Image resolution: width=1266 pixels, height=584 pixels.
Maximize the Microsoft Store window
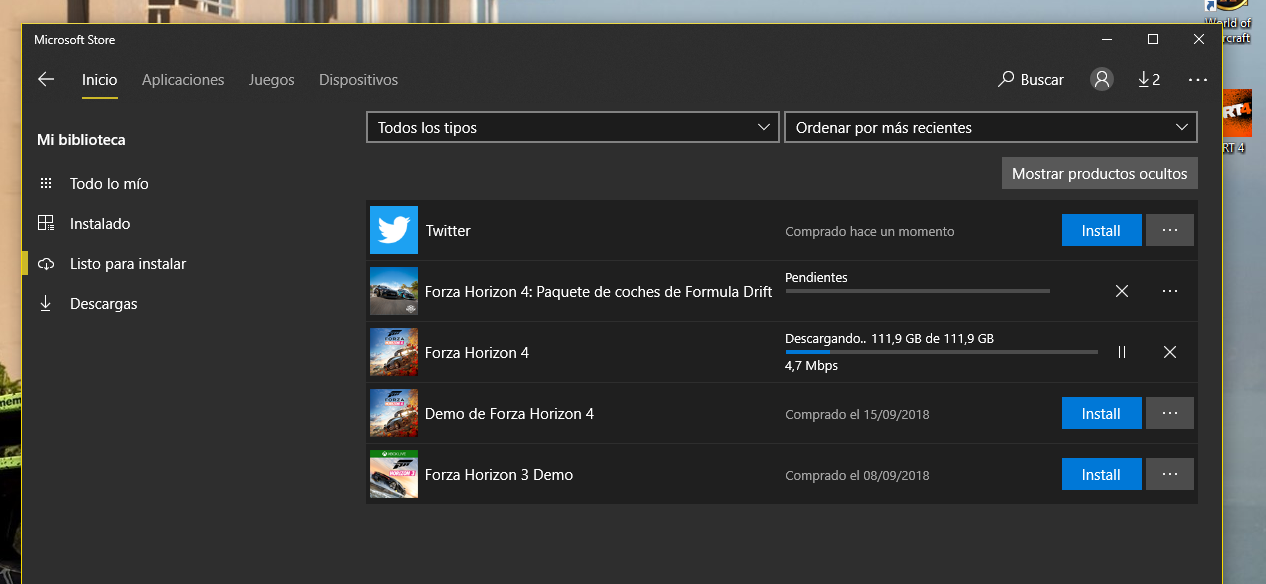1153,40
